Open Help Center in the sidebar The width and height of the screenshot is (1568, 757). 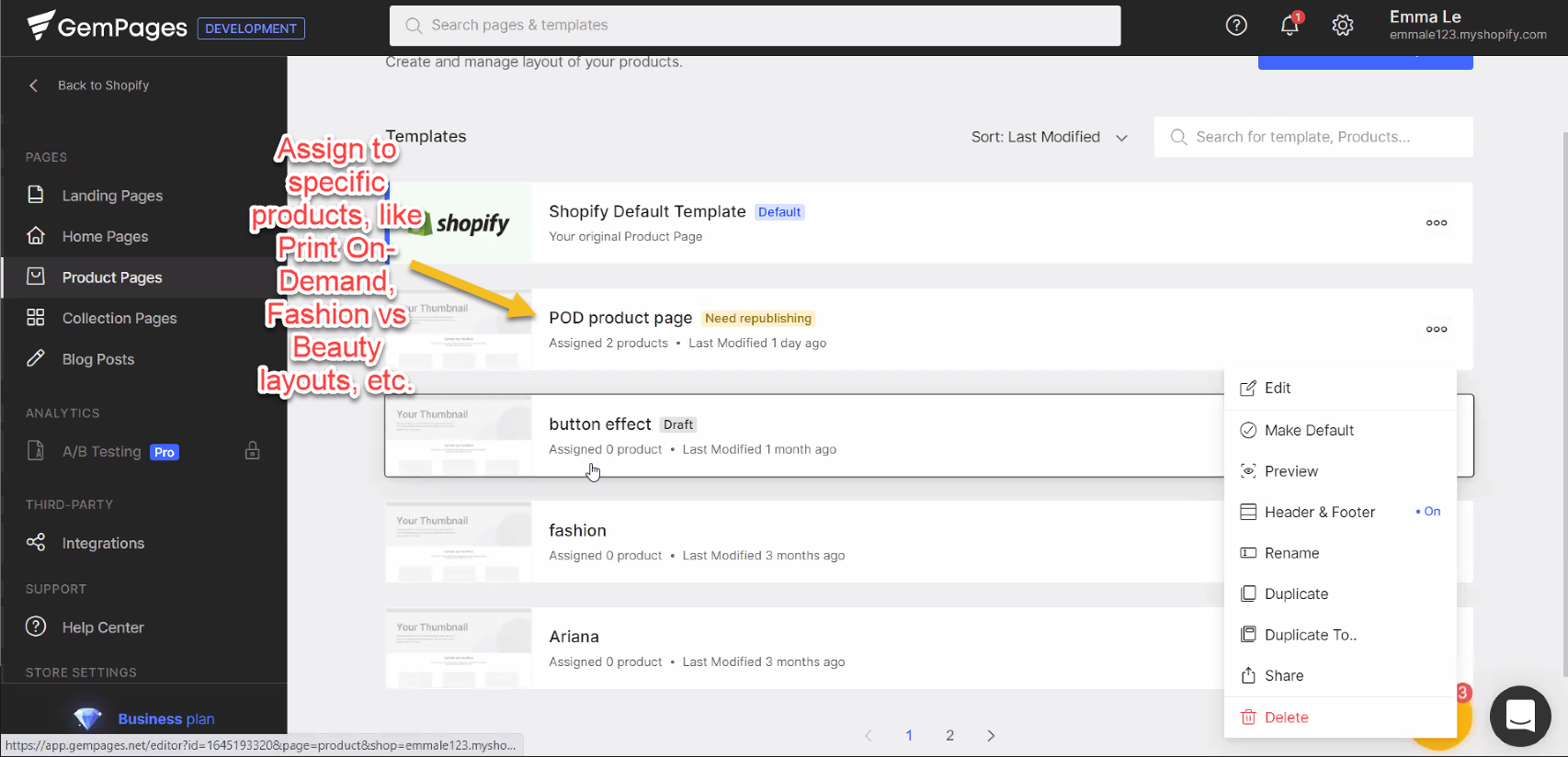click(103, 627)
